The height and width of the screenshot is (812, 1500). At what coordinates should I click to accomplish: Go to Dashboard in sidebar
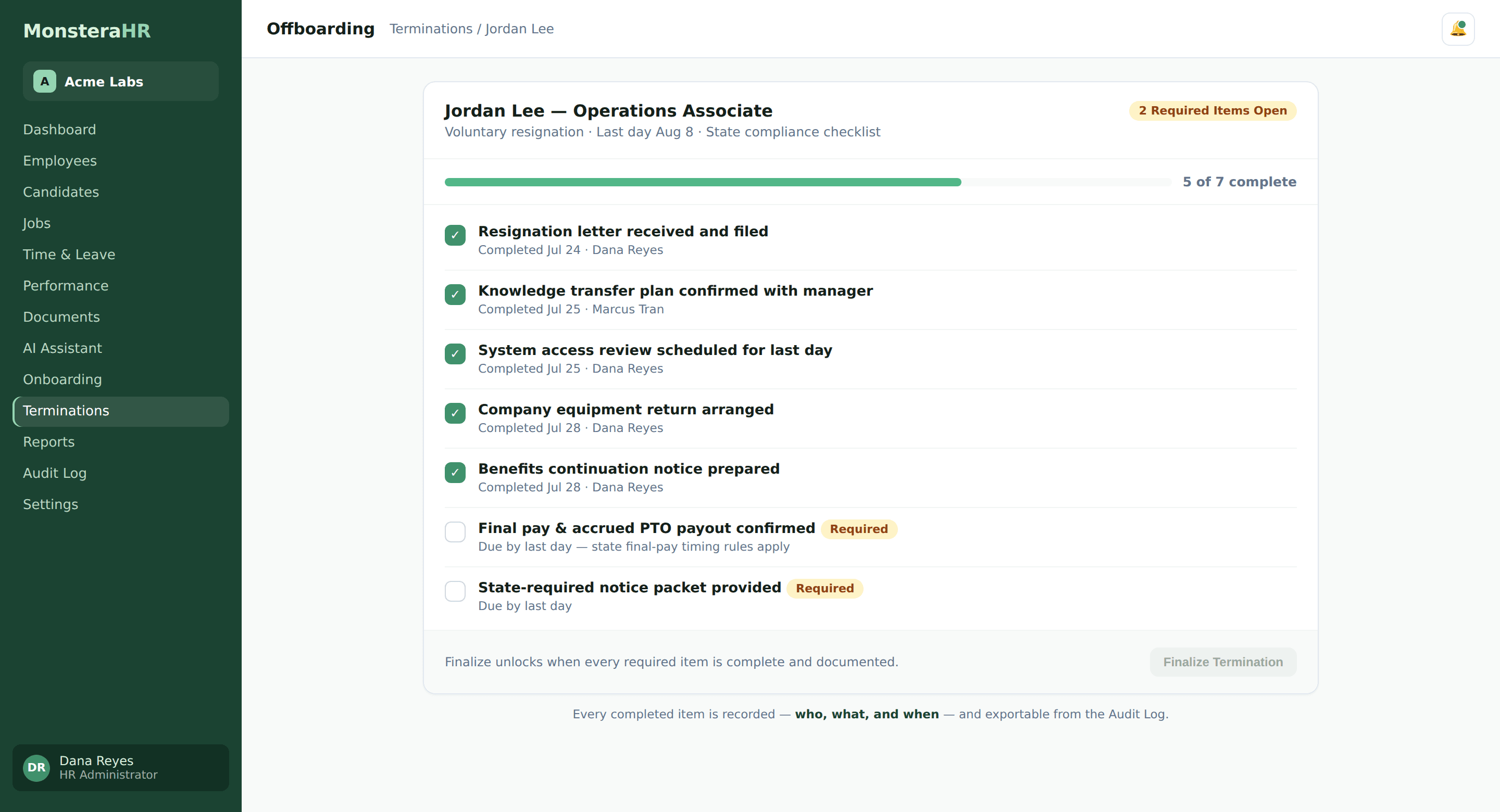(120, 129)
